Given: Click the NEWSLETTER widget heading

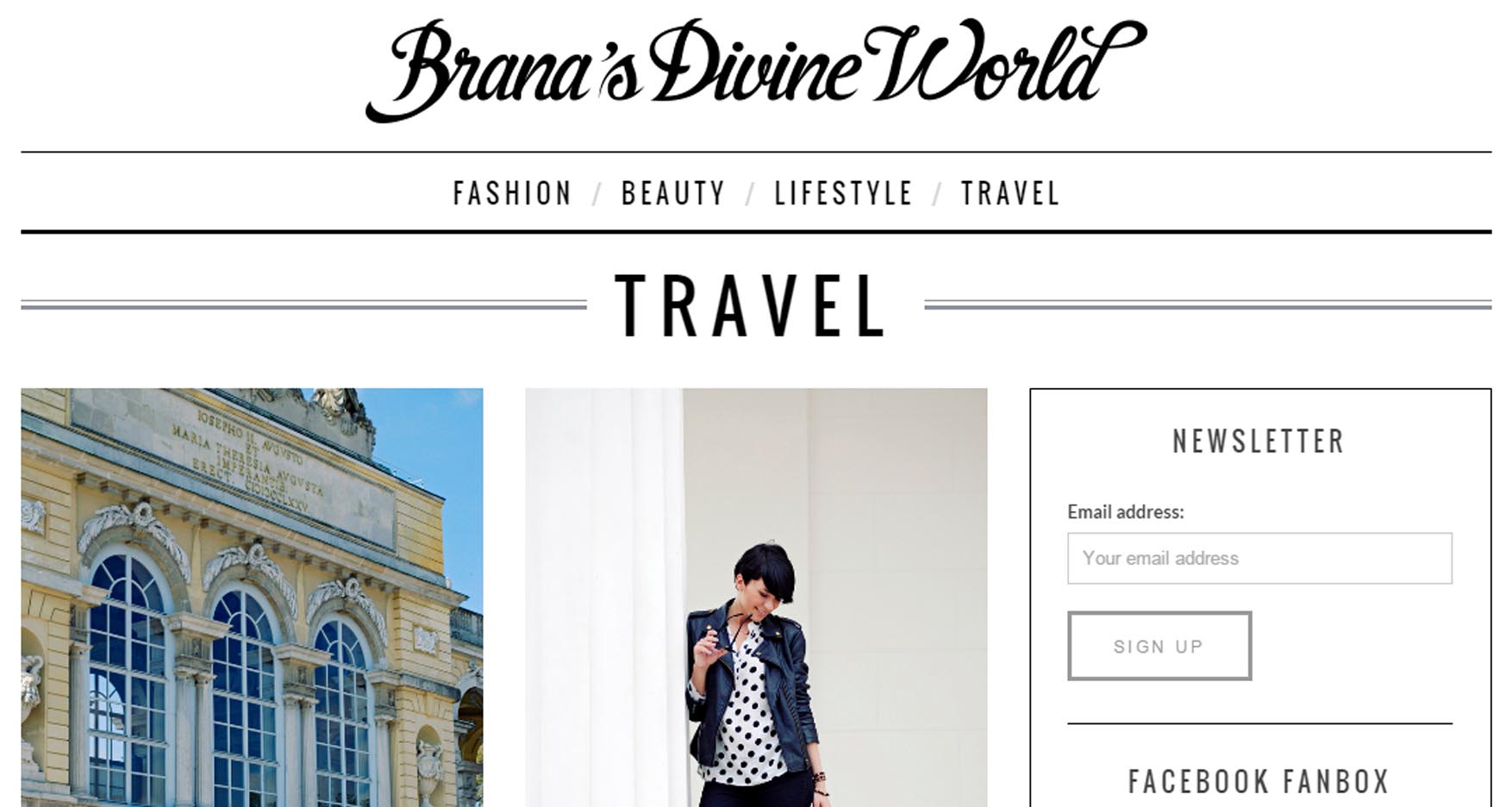Looking at the screenshot, I should tap(1259, 441).
